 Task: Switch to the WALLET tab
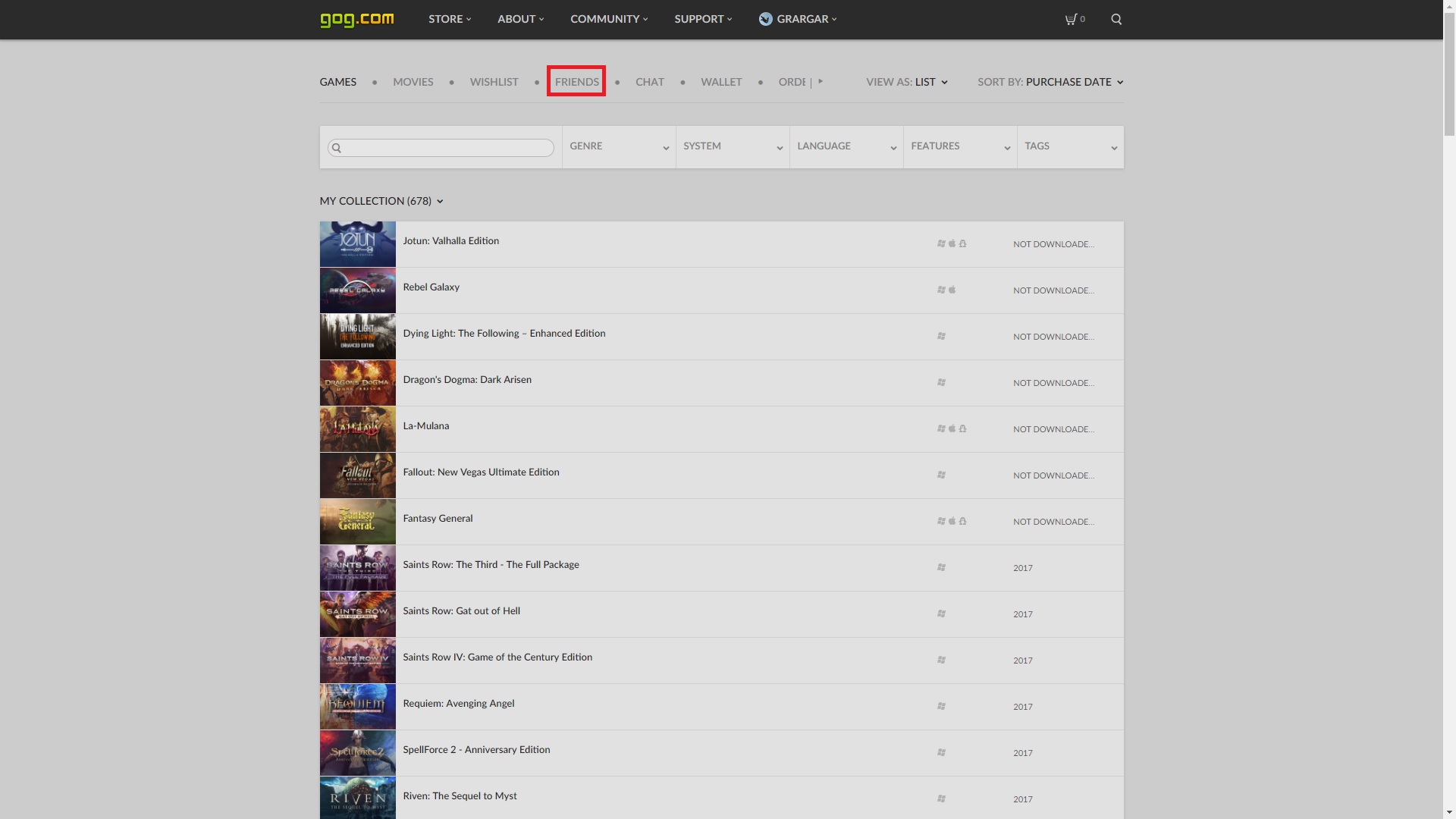(x=721, y=82)
